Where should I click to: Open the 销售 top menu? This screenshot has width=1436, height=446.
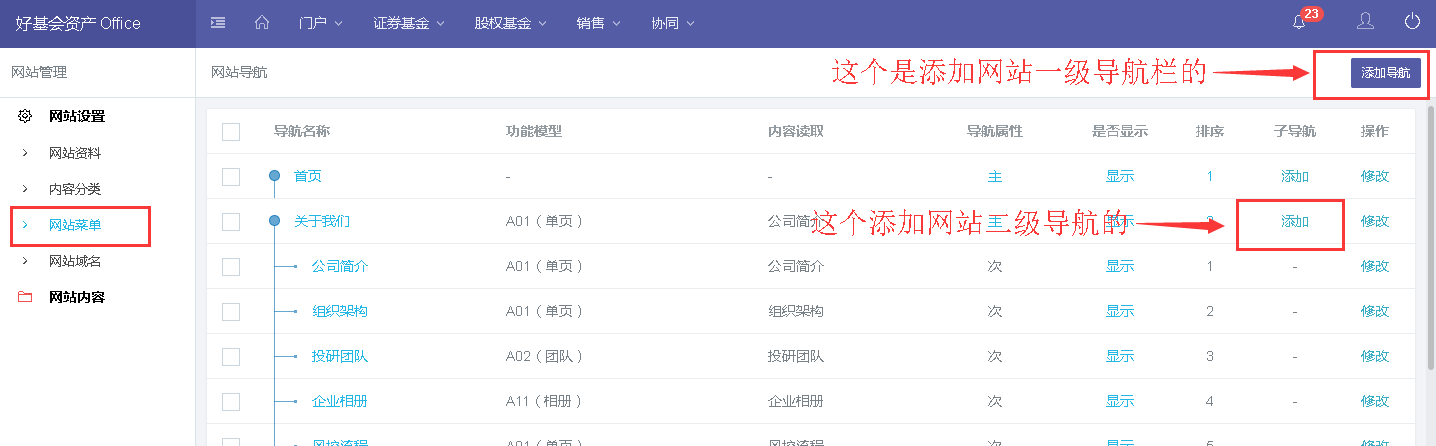[x=598, y=23]
